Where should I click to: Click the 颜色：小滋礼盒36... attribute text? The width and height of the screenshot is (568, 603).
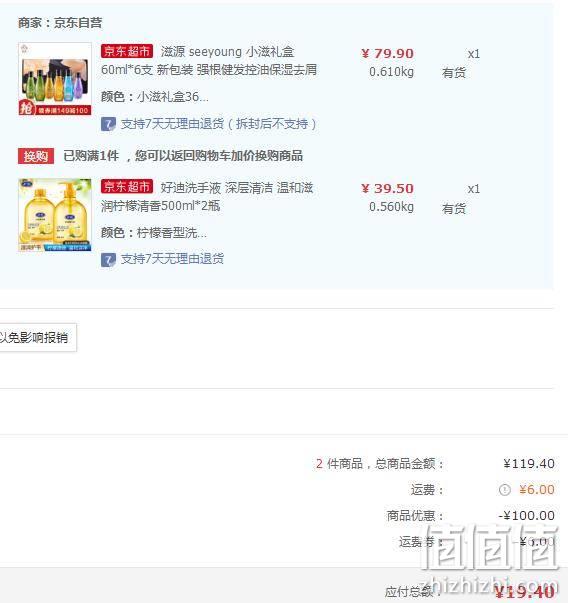[155, 97]
